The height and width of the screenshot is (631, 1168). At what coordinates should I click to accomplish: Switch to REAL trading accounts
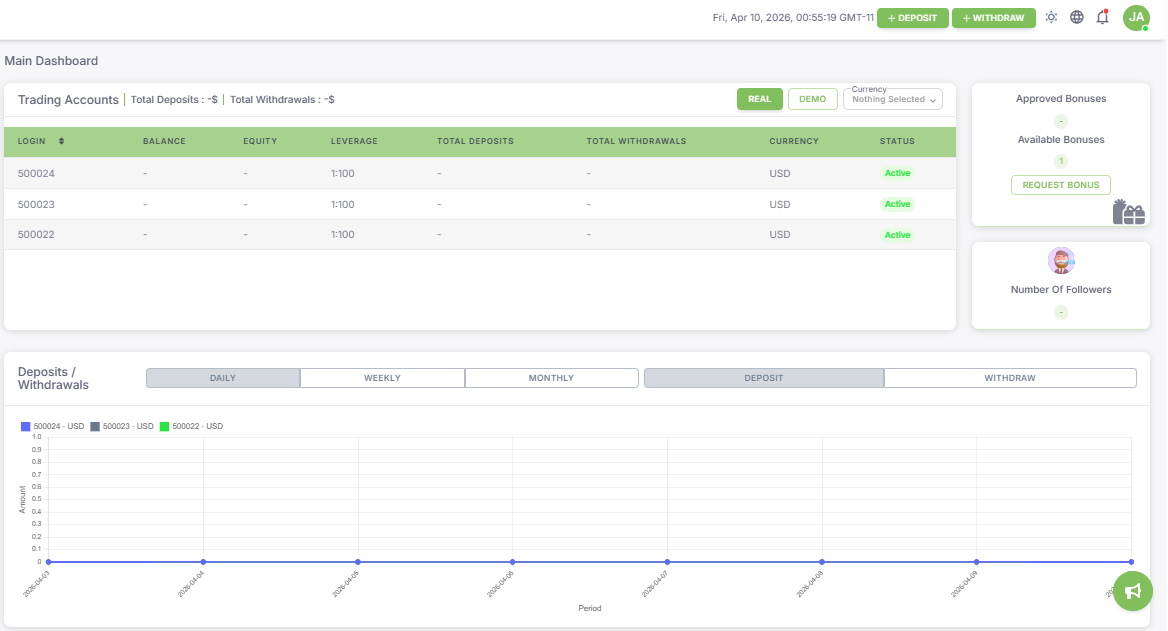(x=760, y=99)
